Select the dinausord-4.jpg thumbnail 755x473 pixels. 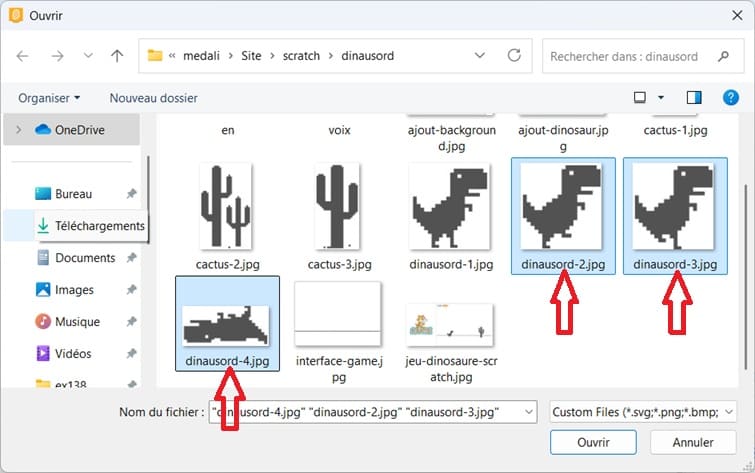[x=226, y=326]
